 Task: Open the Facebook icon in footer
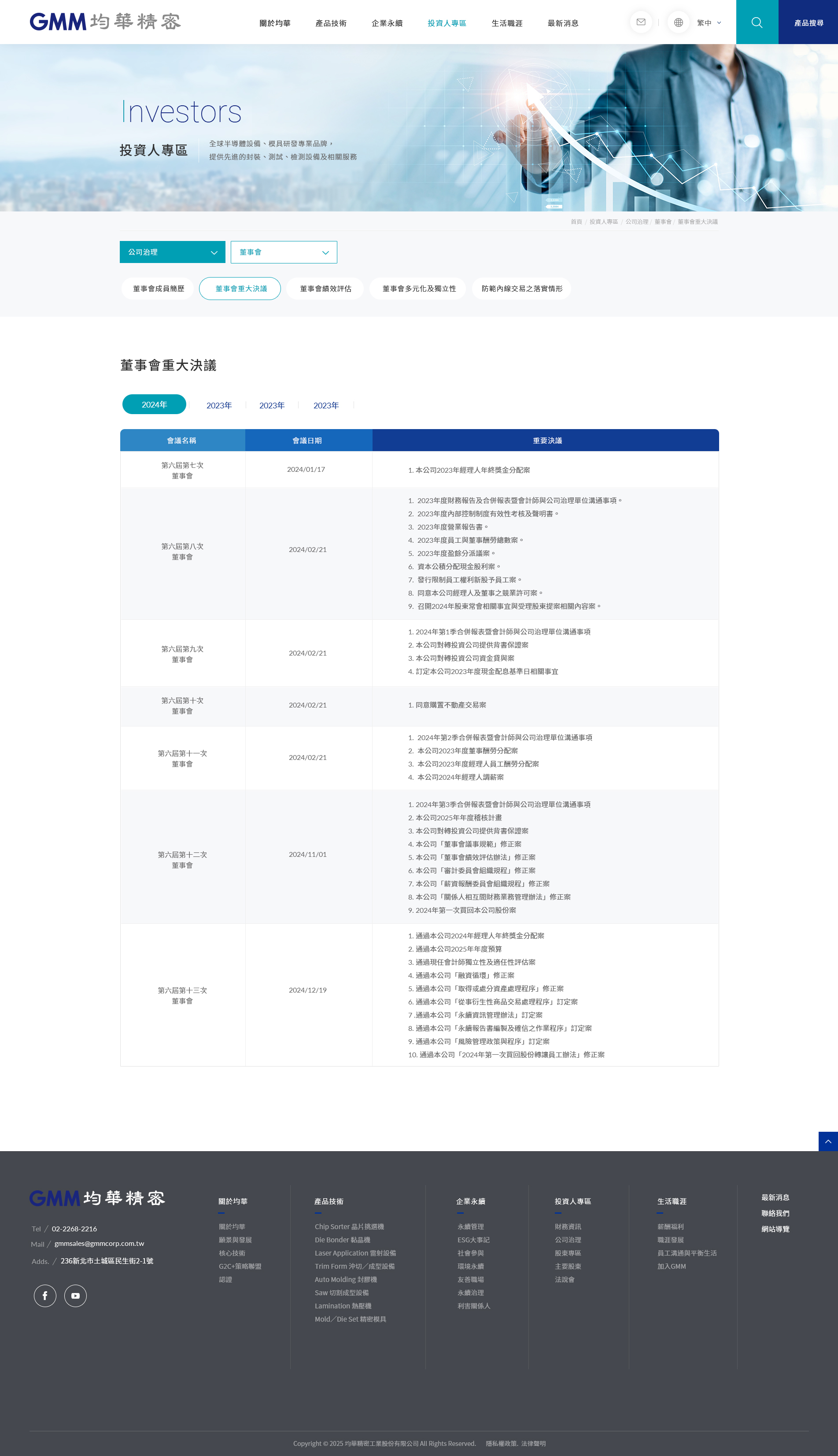click(x=45, y=1295)
